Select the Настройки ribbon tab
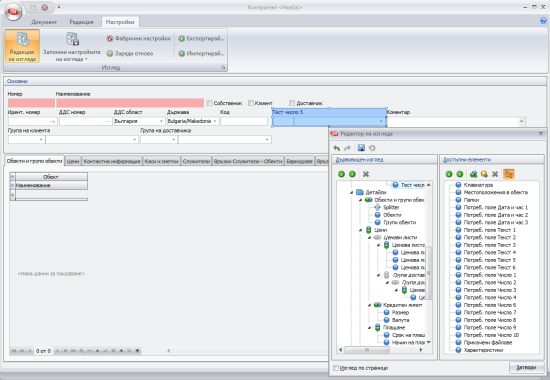Screen dimensions: 550x380 [120, 22]
